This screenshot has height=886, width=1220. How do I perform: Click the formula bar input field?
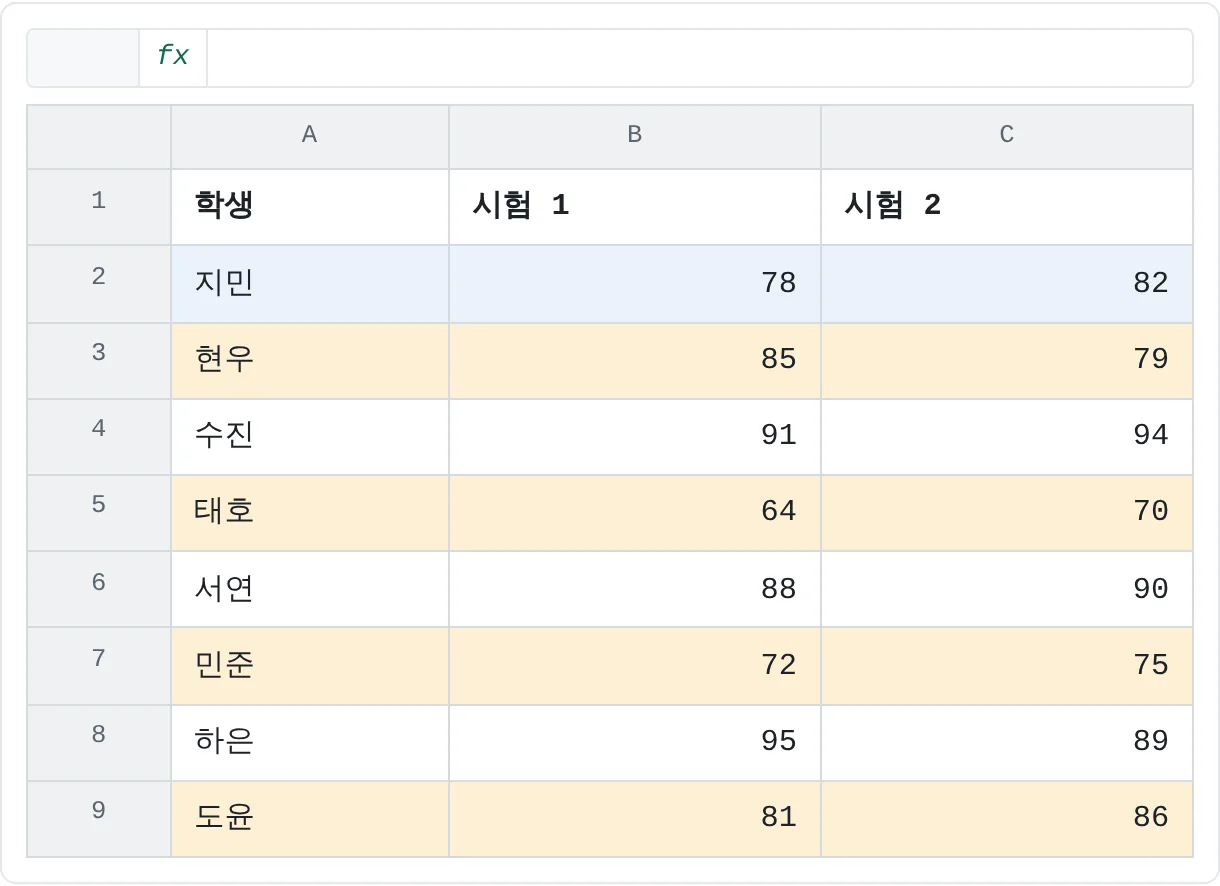699,57
